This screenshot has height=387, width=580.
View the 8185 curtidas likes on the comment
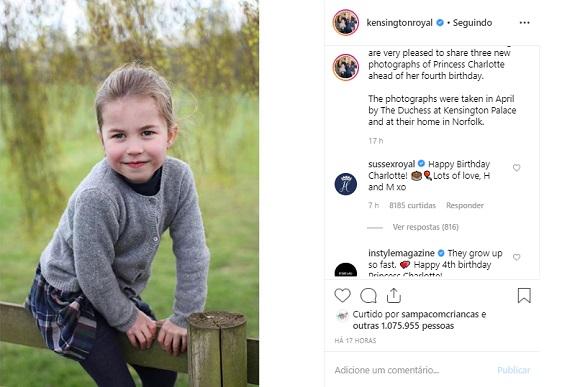tap(412, 205)
